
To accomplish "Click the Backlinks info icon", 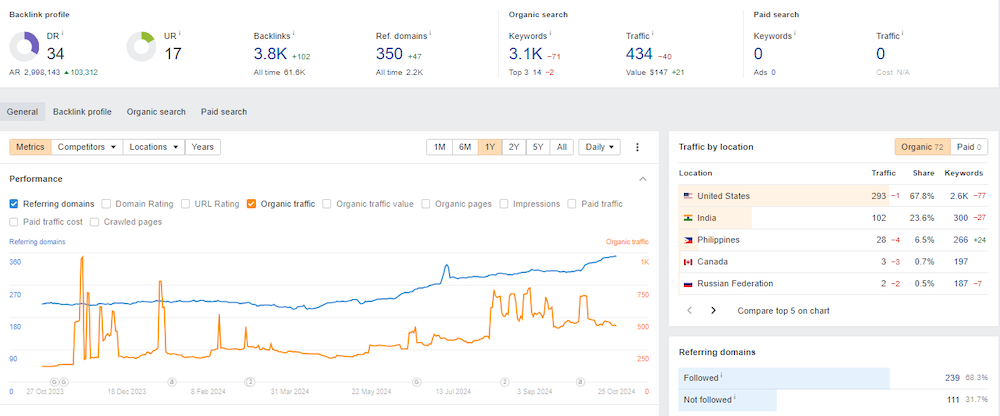I will coord(293,34).
